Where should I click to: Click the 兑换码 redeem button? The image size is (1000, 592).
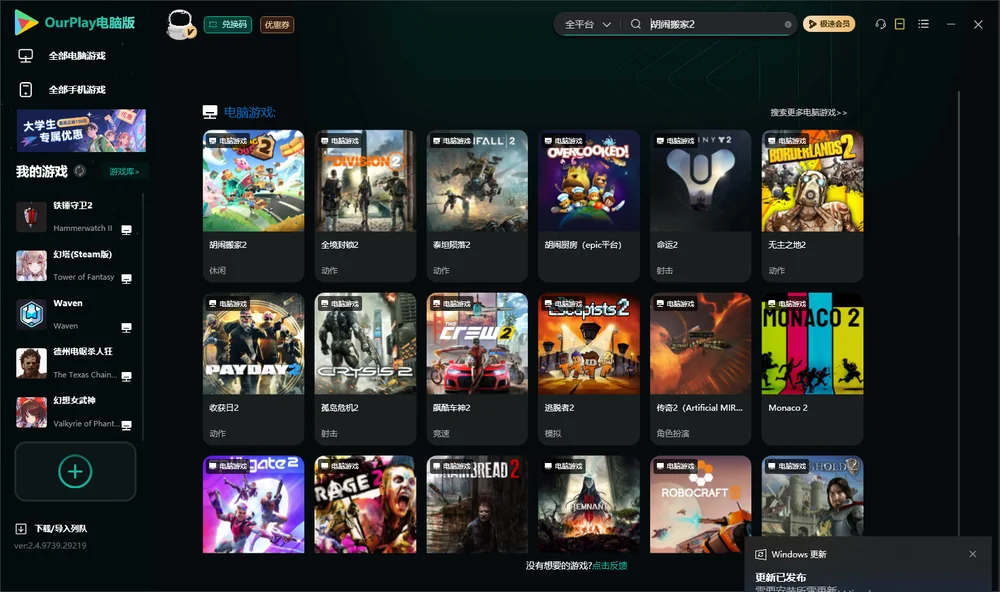(228, 25)
